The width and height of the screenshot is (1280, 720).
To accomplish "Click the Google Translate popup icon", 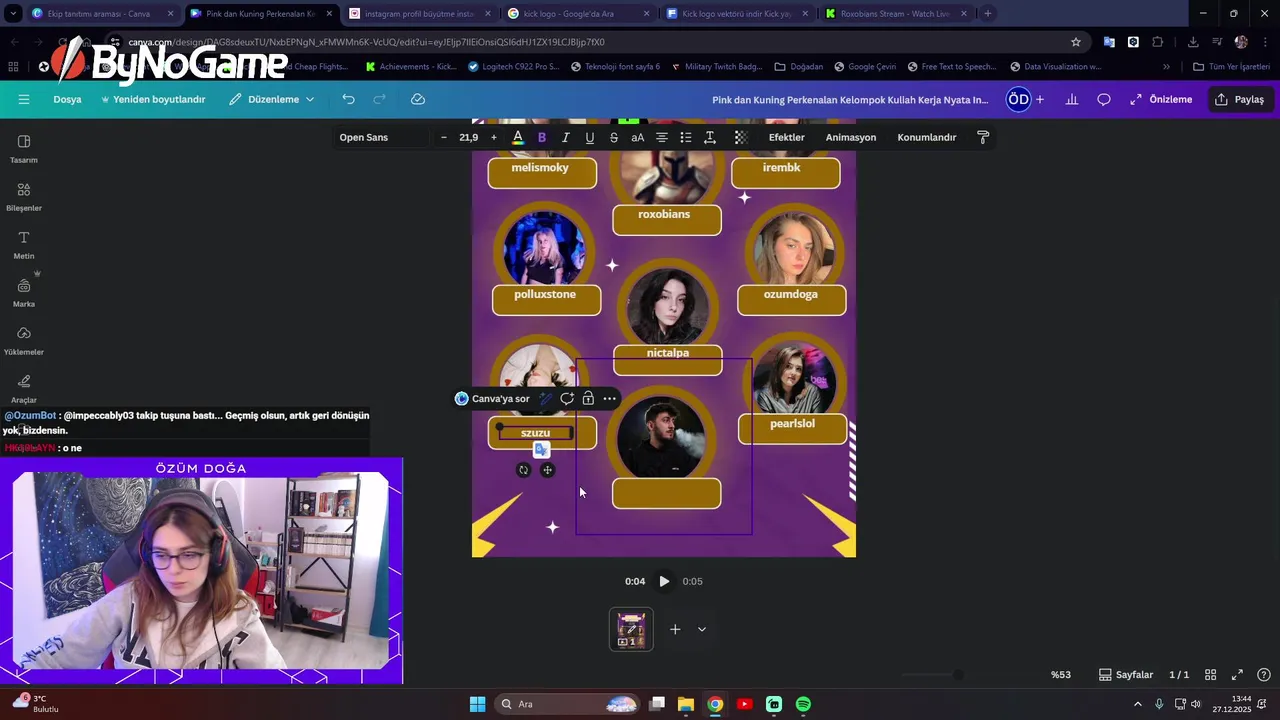I will point(541,450).
